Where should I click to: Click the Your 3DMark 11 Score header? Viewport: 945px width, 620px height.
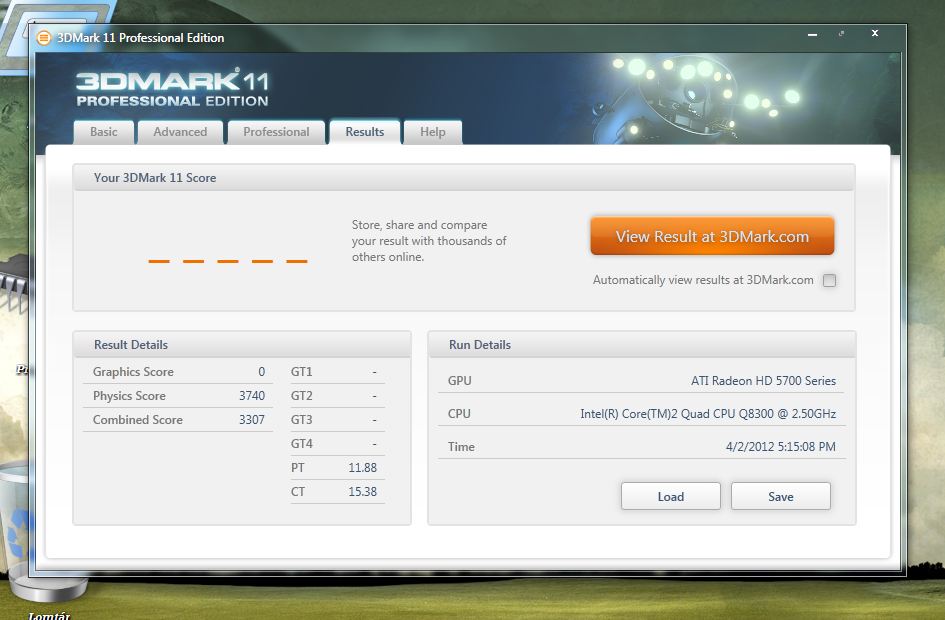pyautogui.click(x=463, y=178)
